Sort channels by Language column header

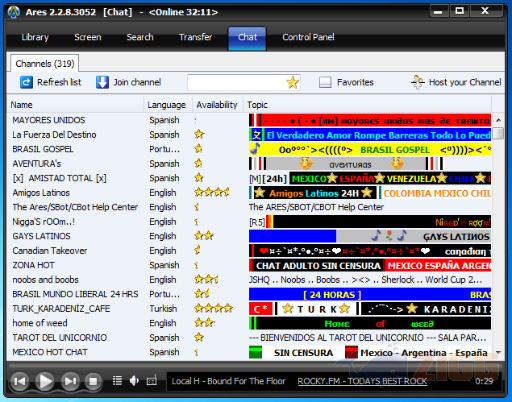[x=168, y=105]
